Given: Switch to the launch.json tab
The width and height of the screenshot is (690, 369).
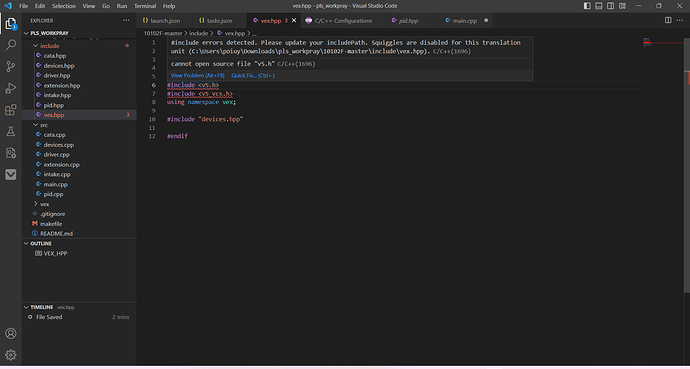Looking at the screenshot, I should tap(165, 21).
